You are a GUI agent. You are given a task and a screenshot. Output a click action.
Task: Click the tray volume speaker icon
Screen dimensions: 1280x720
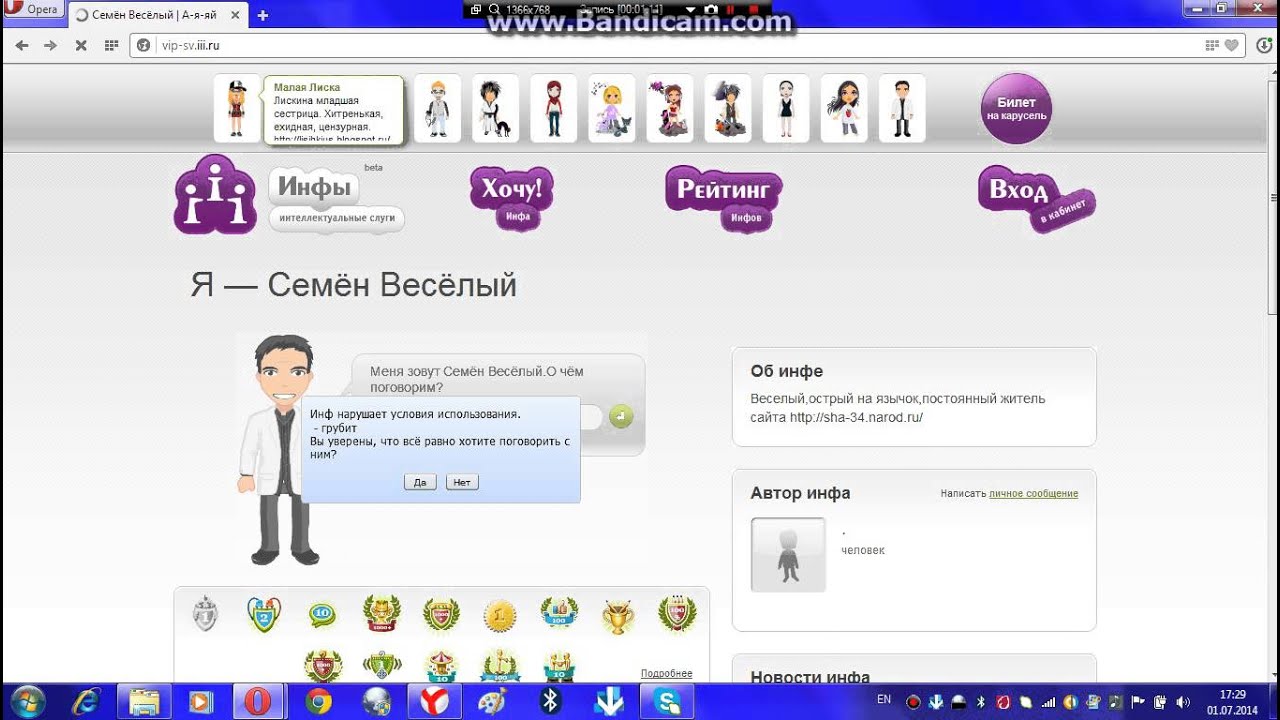pos(1183,701)
